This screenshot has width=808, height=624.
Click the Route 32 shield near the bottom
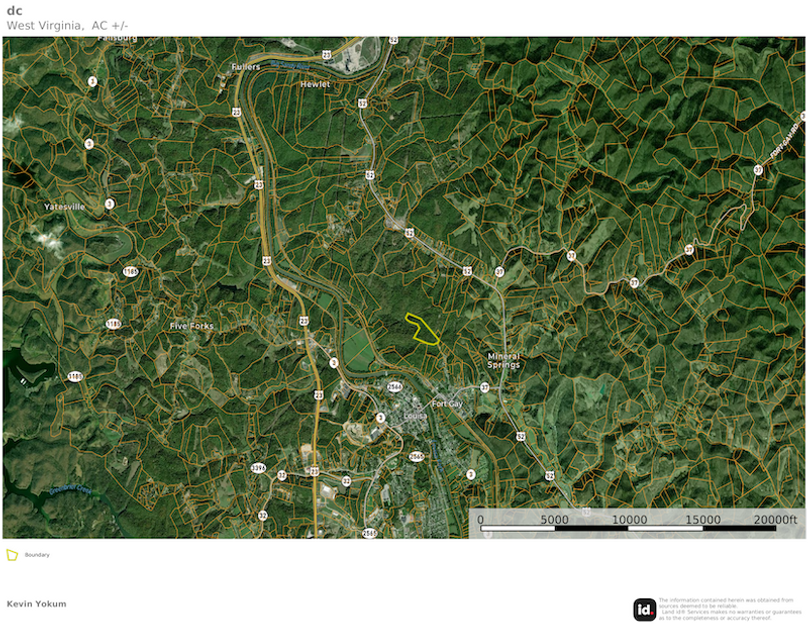(x=263, y=516)
